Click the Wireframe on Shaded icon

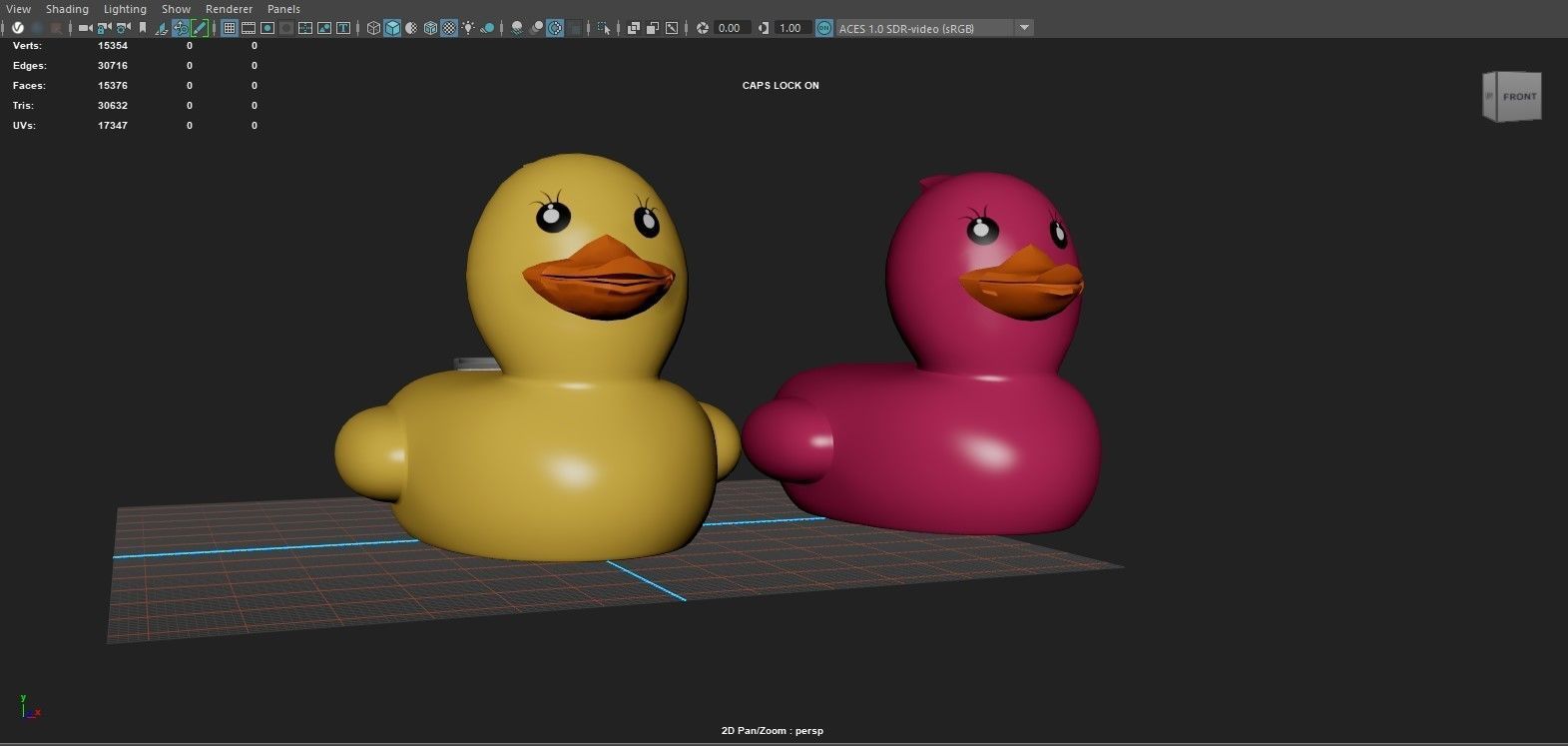click(x=430, y=28)
